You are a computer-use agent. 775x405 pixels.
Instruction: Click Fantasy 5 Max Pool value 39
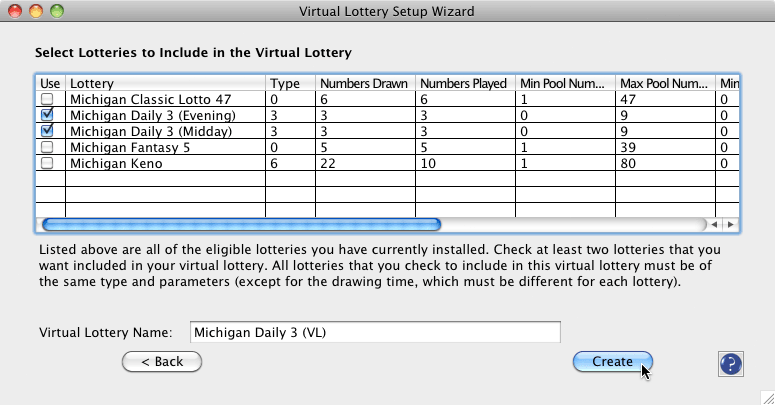pos(628,147)
